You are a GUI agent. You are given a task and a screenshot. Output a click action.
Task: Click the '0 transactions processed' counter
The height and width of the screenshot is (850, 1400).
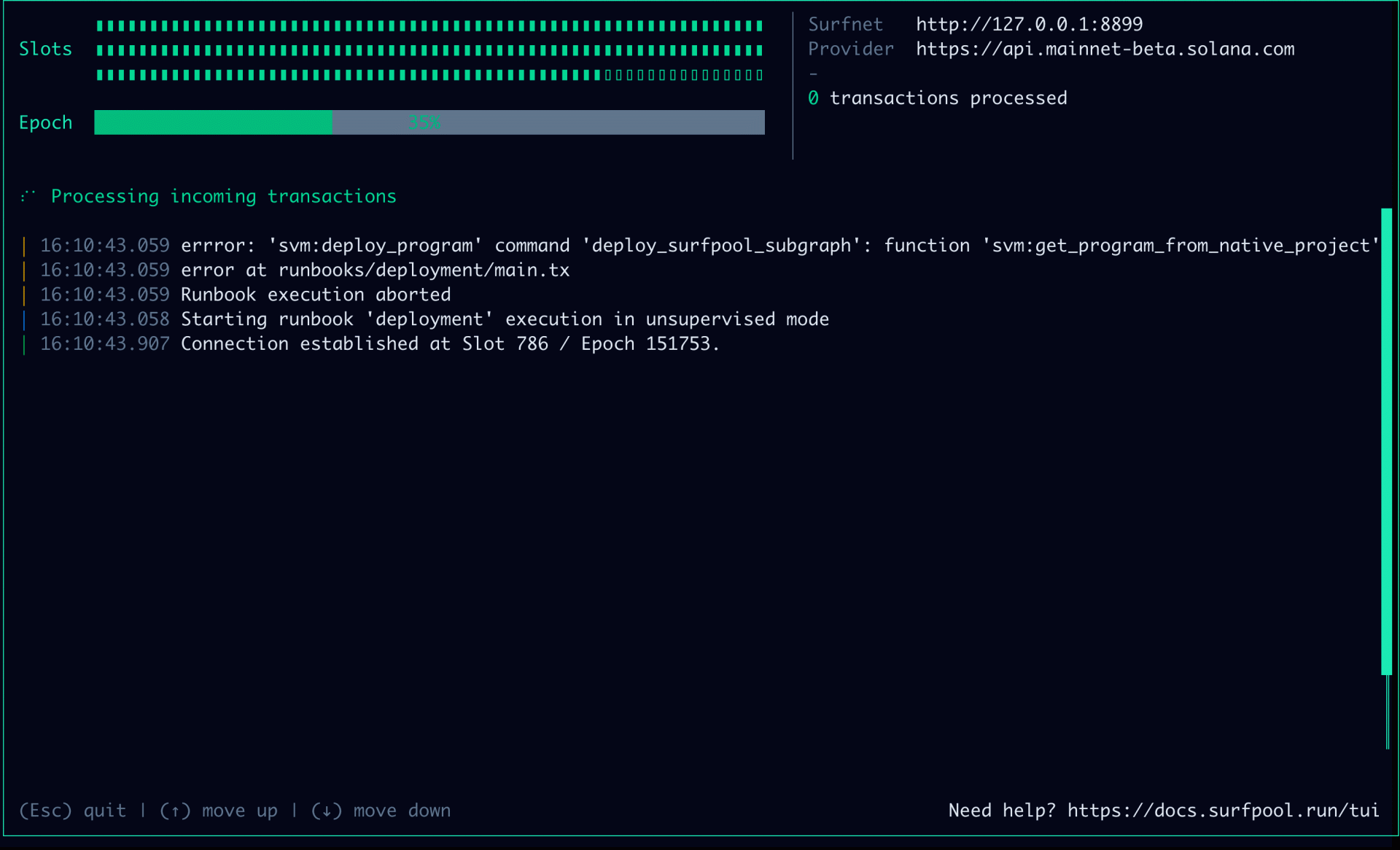[937, 98]
